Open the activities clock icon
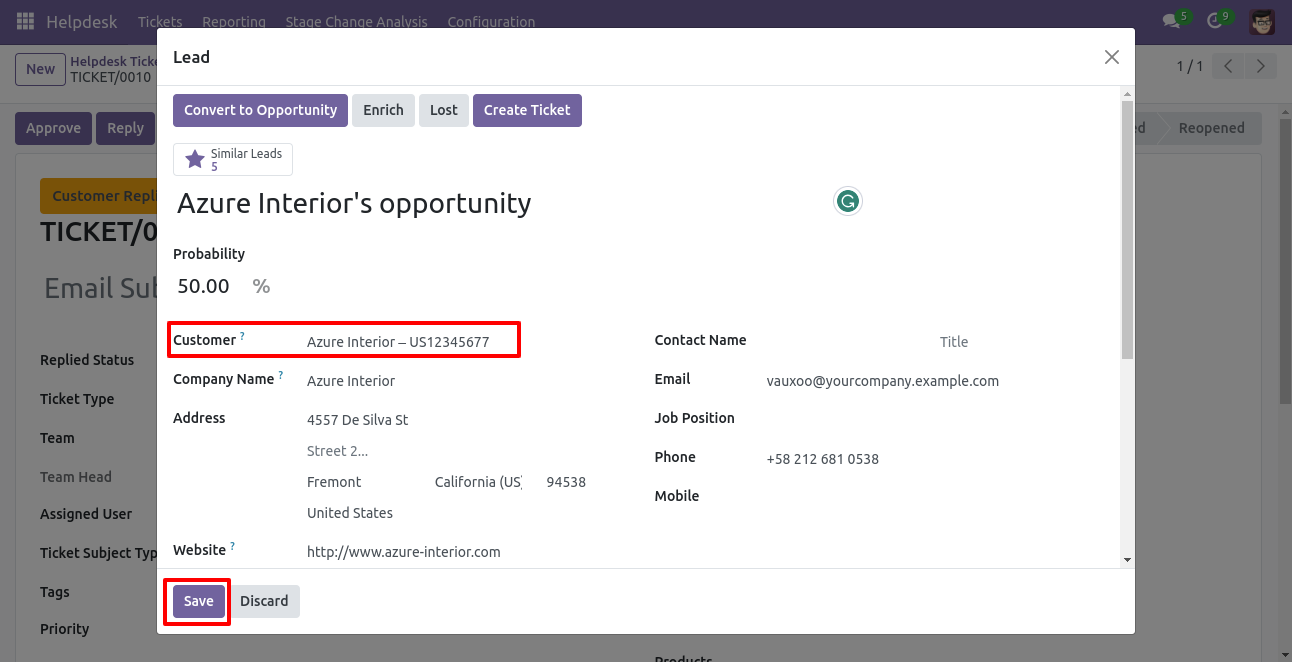The image size is (1292, 662). pos(1215,21)
